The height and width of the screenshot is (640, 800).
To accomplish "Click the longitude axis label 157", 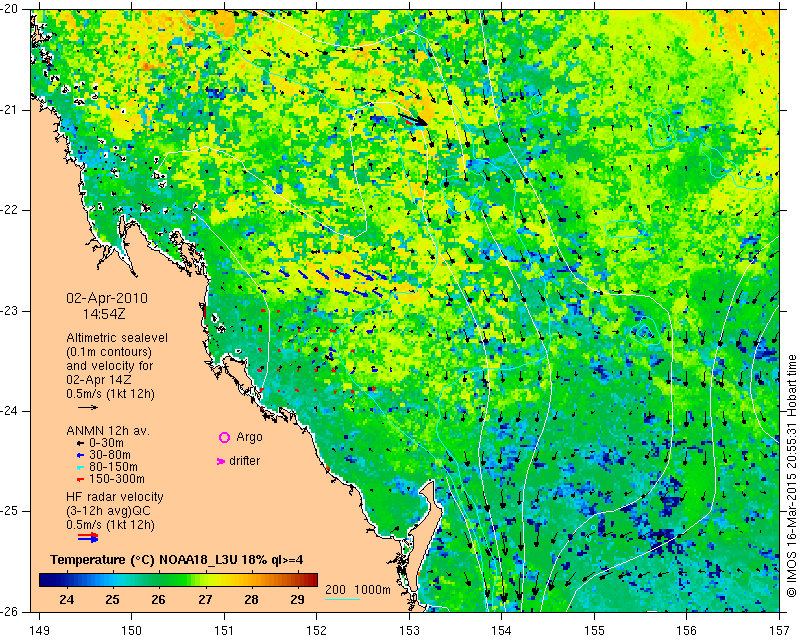I will tap(780, 631).
